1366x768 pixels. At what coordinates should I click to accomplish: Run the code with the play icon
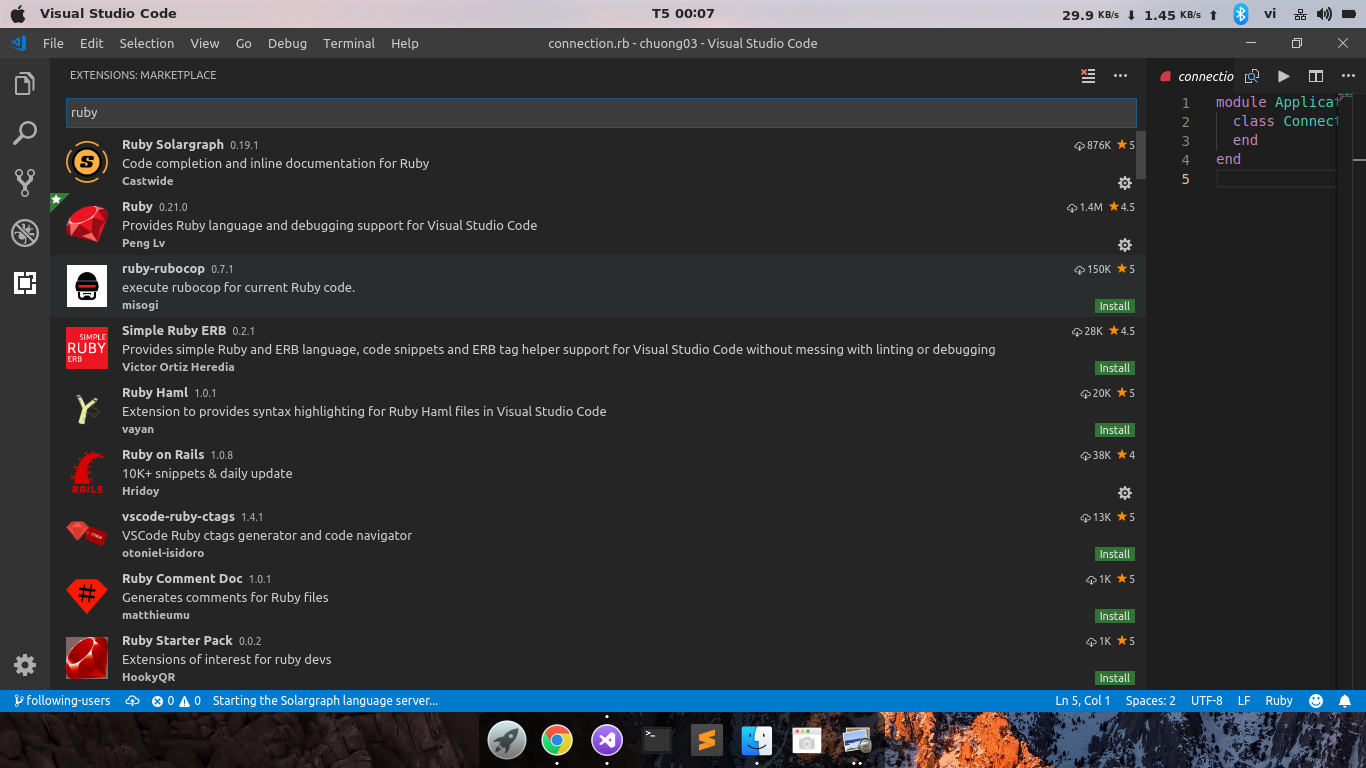(x=1284, y=76)
